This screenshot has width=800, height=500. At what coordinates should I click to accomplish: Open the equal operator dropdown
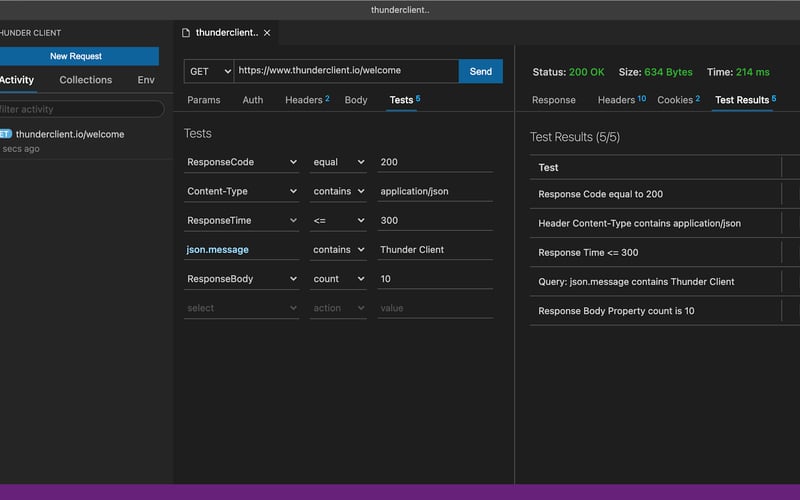coord(338,162)
